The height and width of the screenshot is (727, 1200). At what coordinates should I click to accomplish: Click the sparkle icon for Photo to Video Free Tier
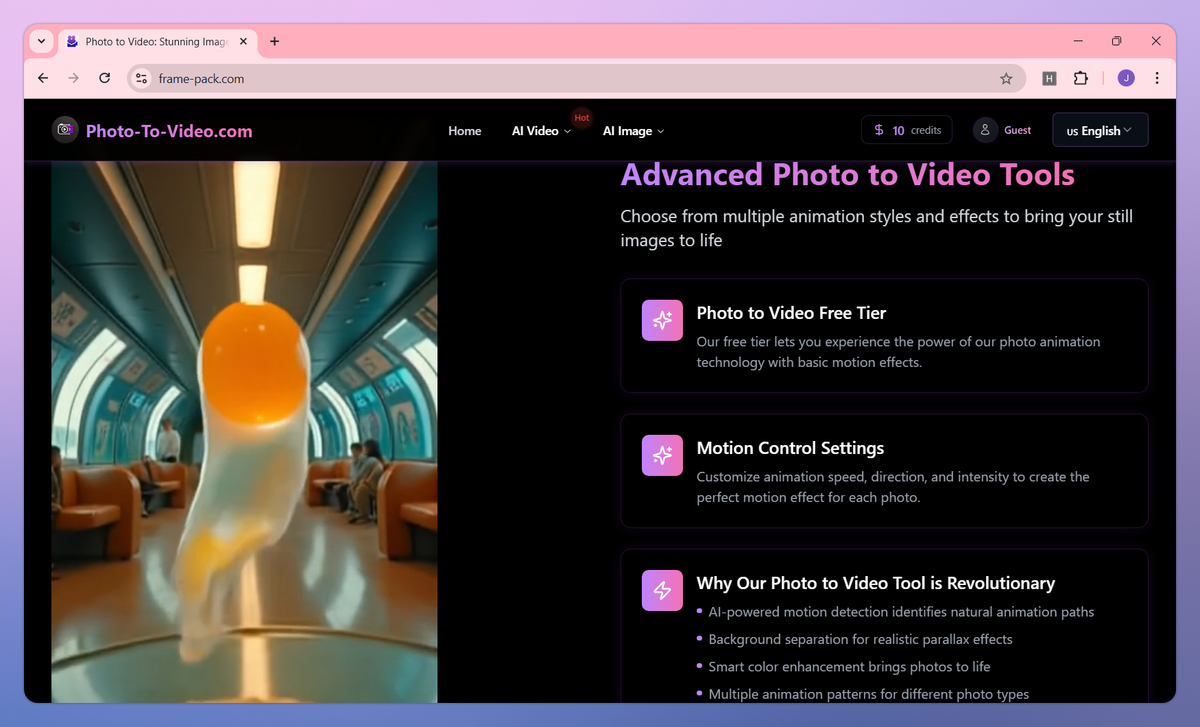662,320
